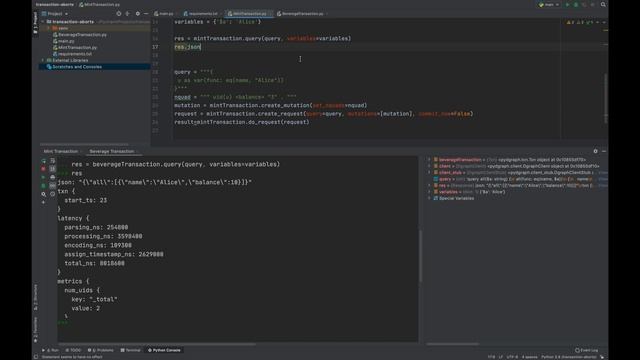
Task: Click the clock icon in console toolbar
Action: [x=53, y=194]
